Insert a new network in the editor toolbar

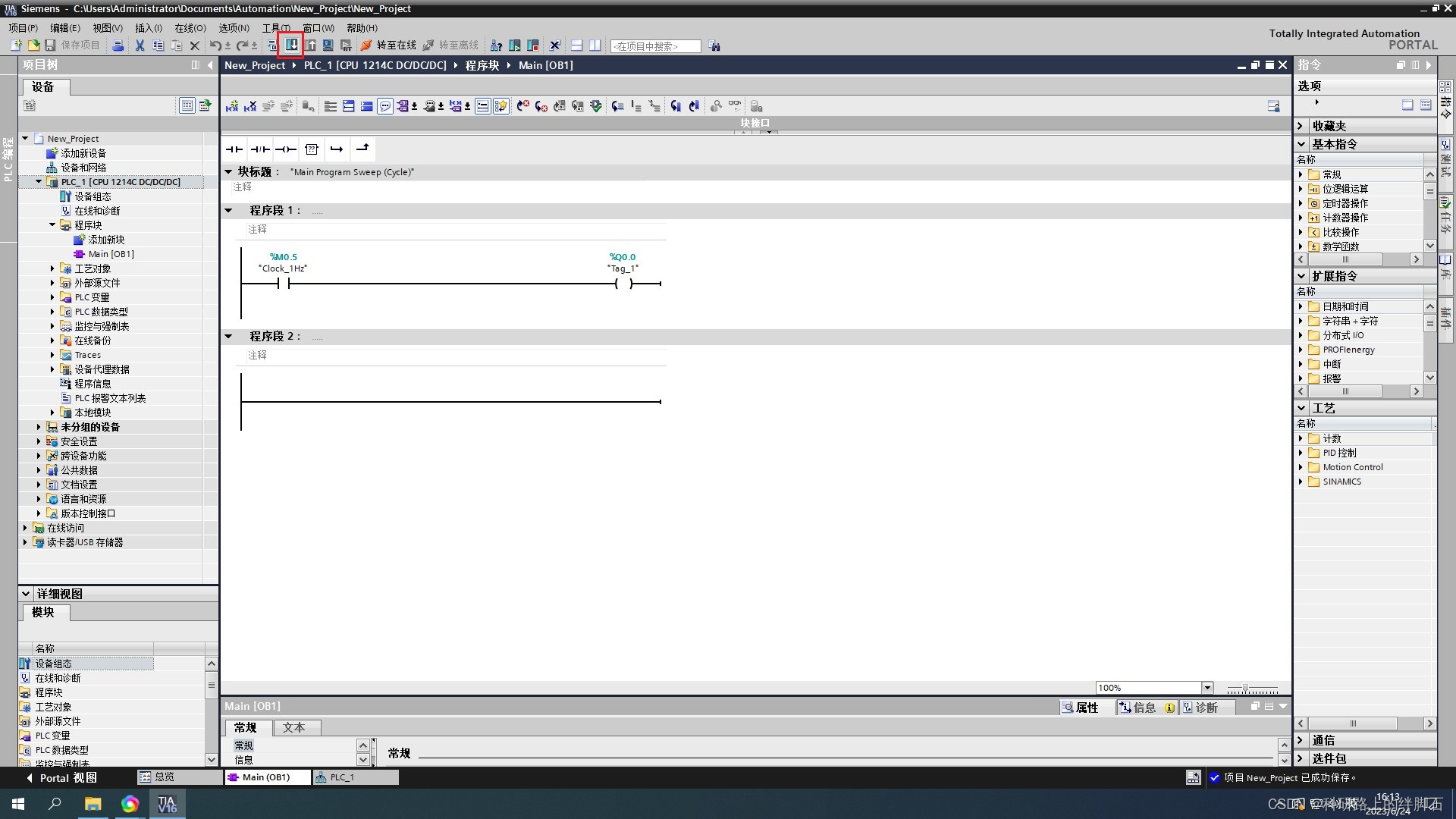[x=232, y=106]
